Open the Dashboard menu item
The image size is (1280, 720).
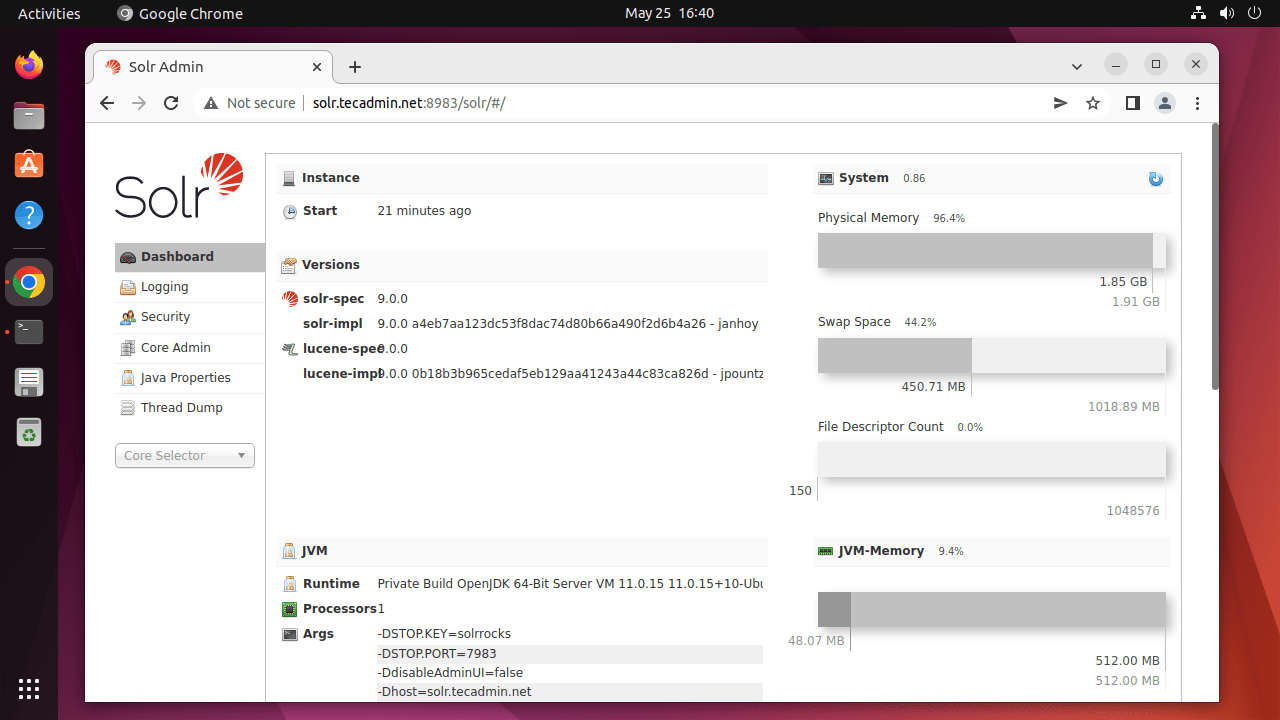[x=190, y=257]
